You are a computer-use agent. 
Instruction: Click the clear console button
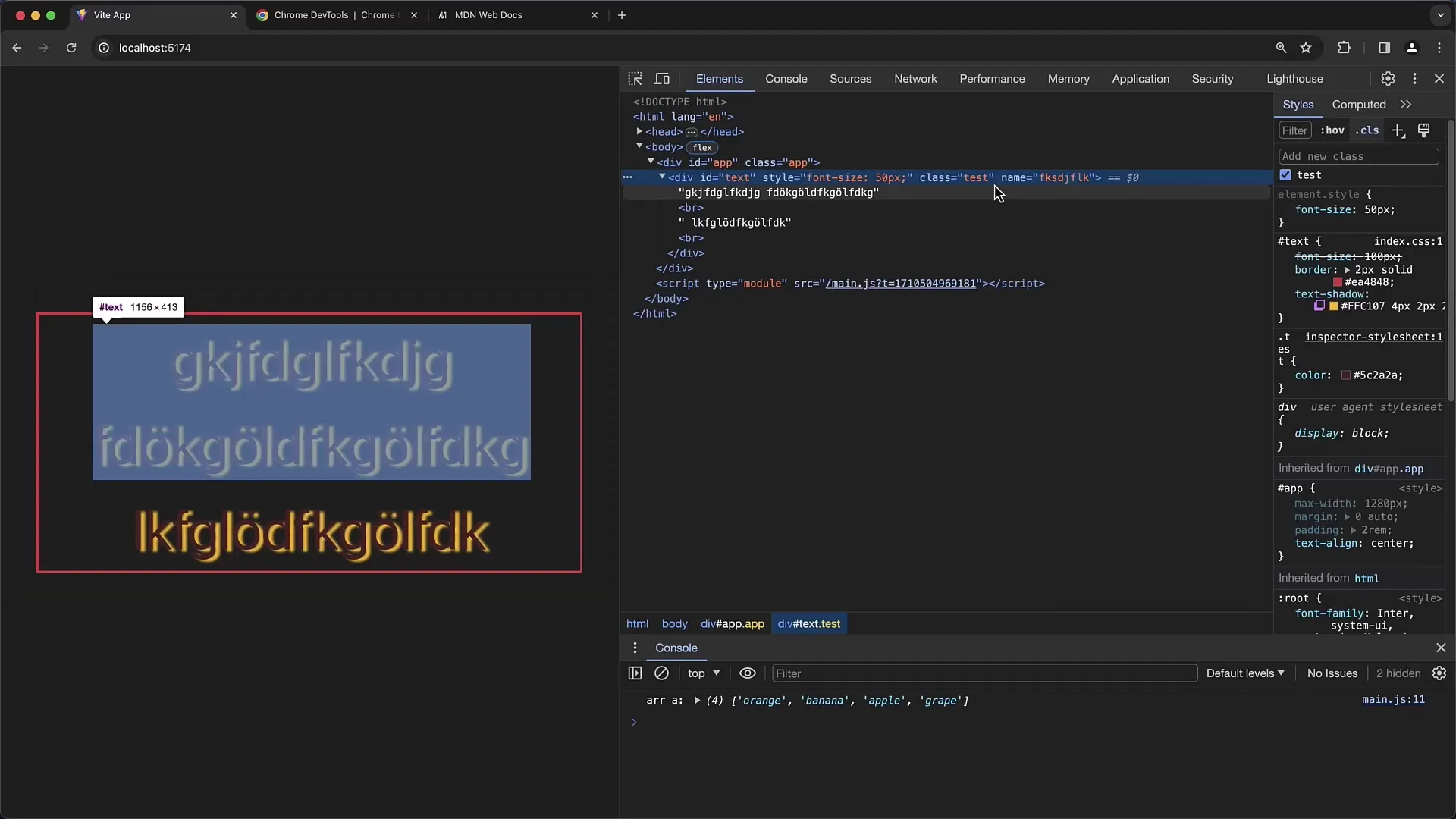pyautogui.click(x=661, y=673)
